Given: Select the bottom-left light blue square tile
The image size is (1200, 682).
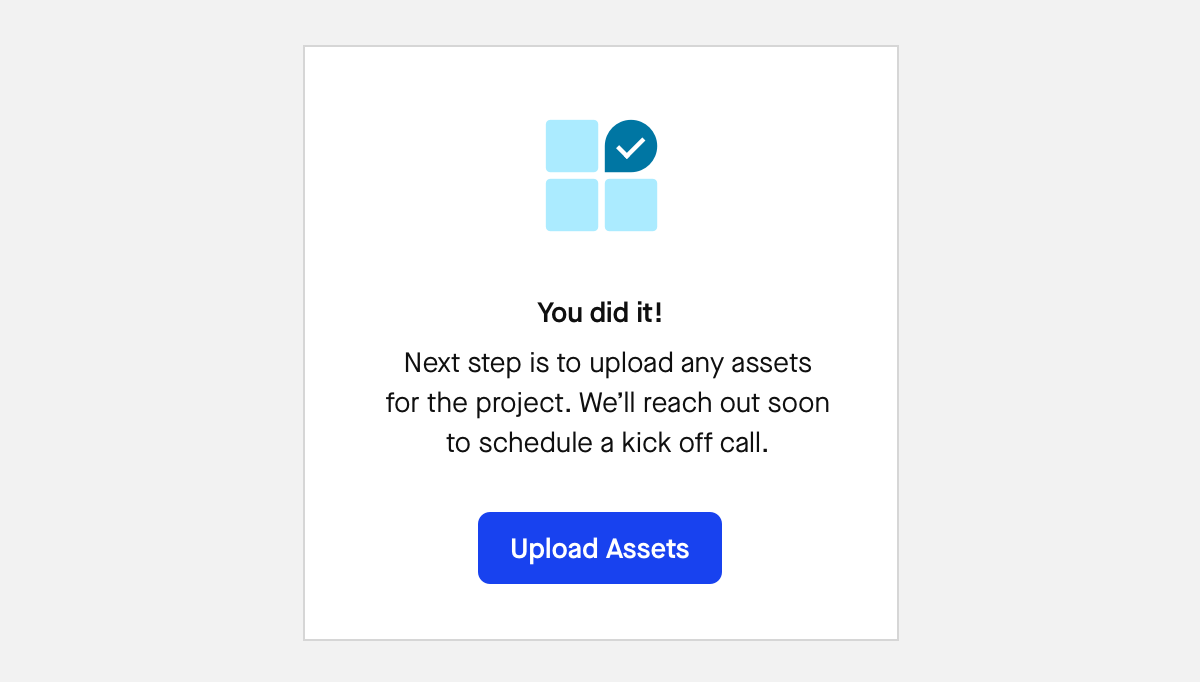Looking at the screenshot, I should 572,205.
